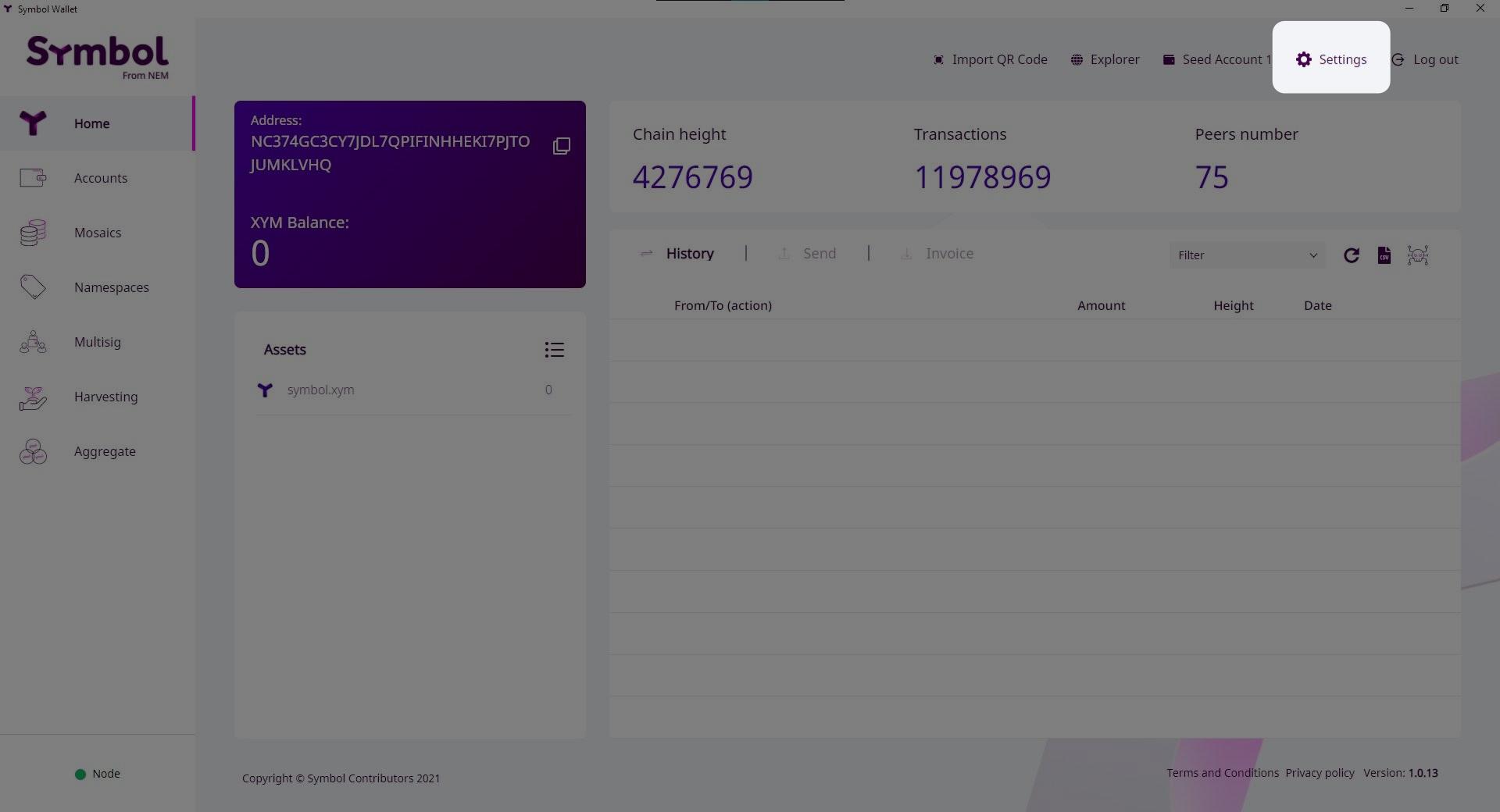
Task: Minimize the Symbol Wallet window
Action: [x=1409, y=9]
